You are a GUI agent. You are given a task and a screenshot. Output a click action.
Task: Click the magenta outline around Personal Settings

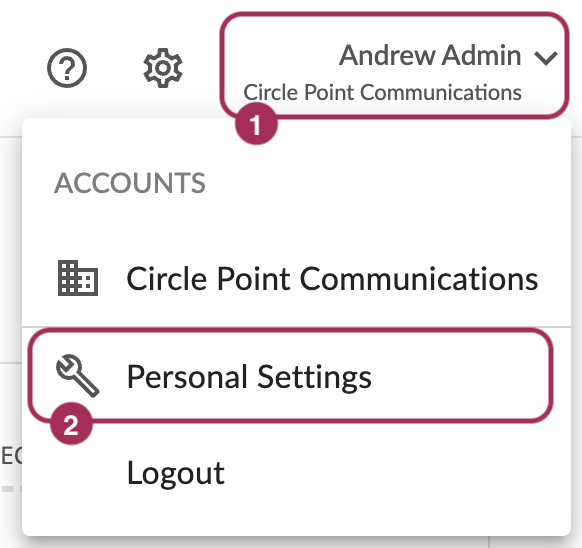point(291,330)
